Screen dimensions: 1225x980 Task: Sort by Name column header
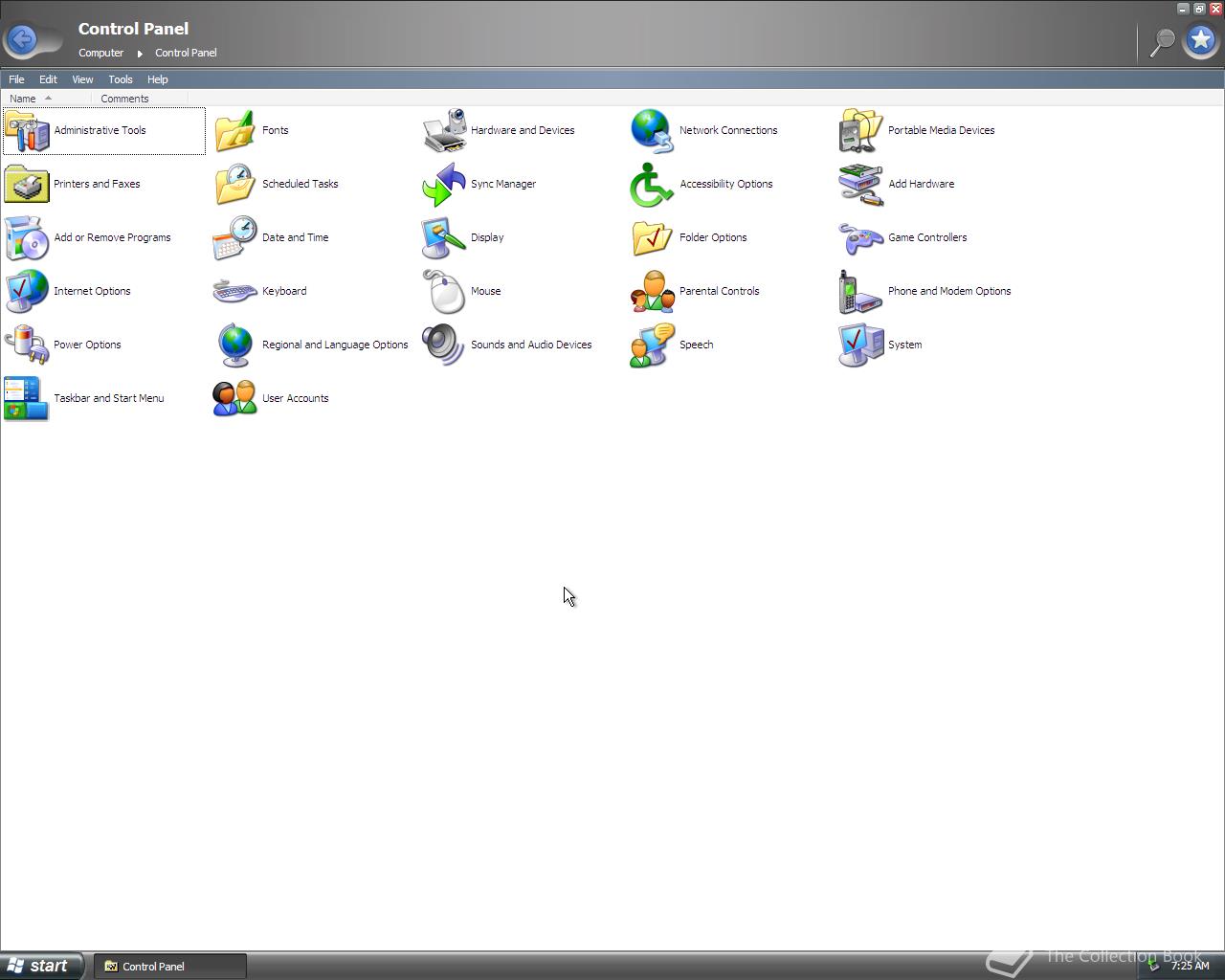(46, 99)
